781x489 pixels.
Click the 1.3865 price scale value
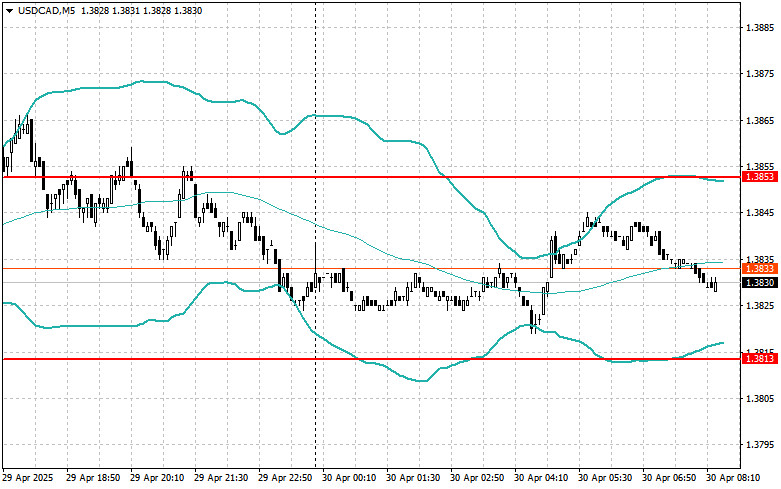[761, 120]
